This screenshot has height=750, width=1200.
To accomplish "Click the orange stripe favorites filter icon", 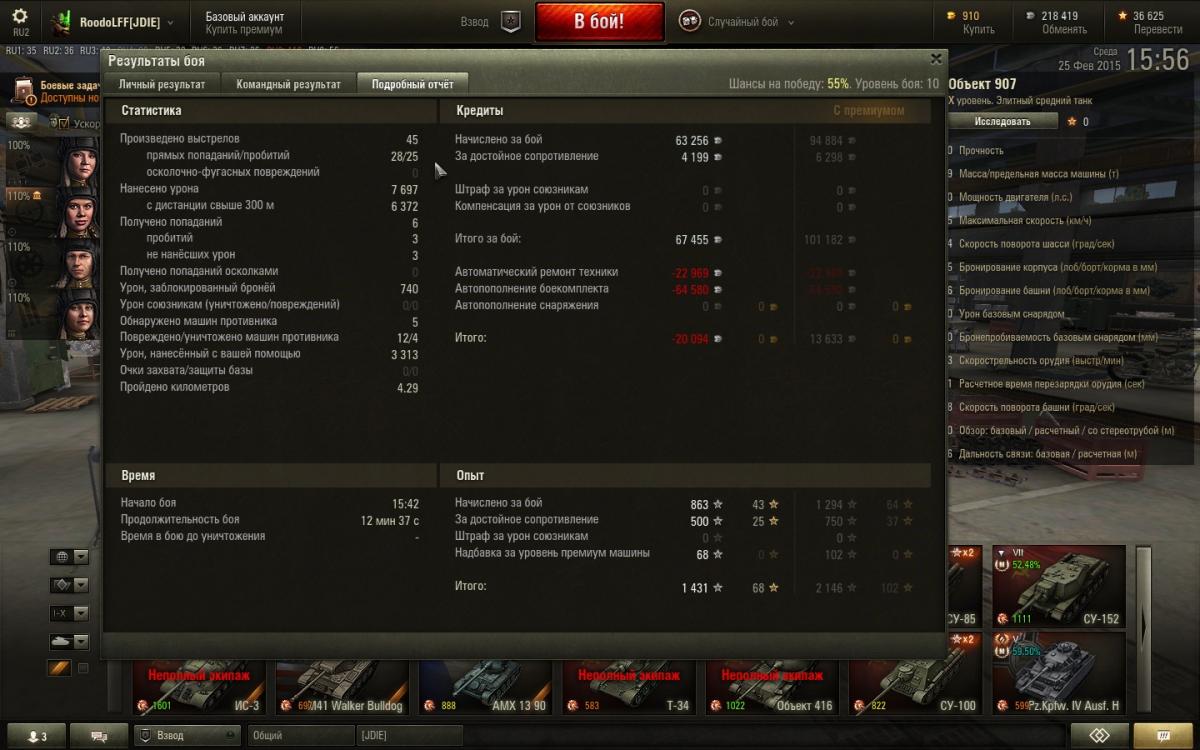I will click(61, 668).
